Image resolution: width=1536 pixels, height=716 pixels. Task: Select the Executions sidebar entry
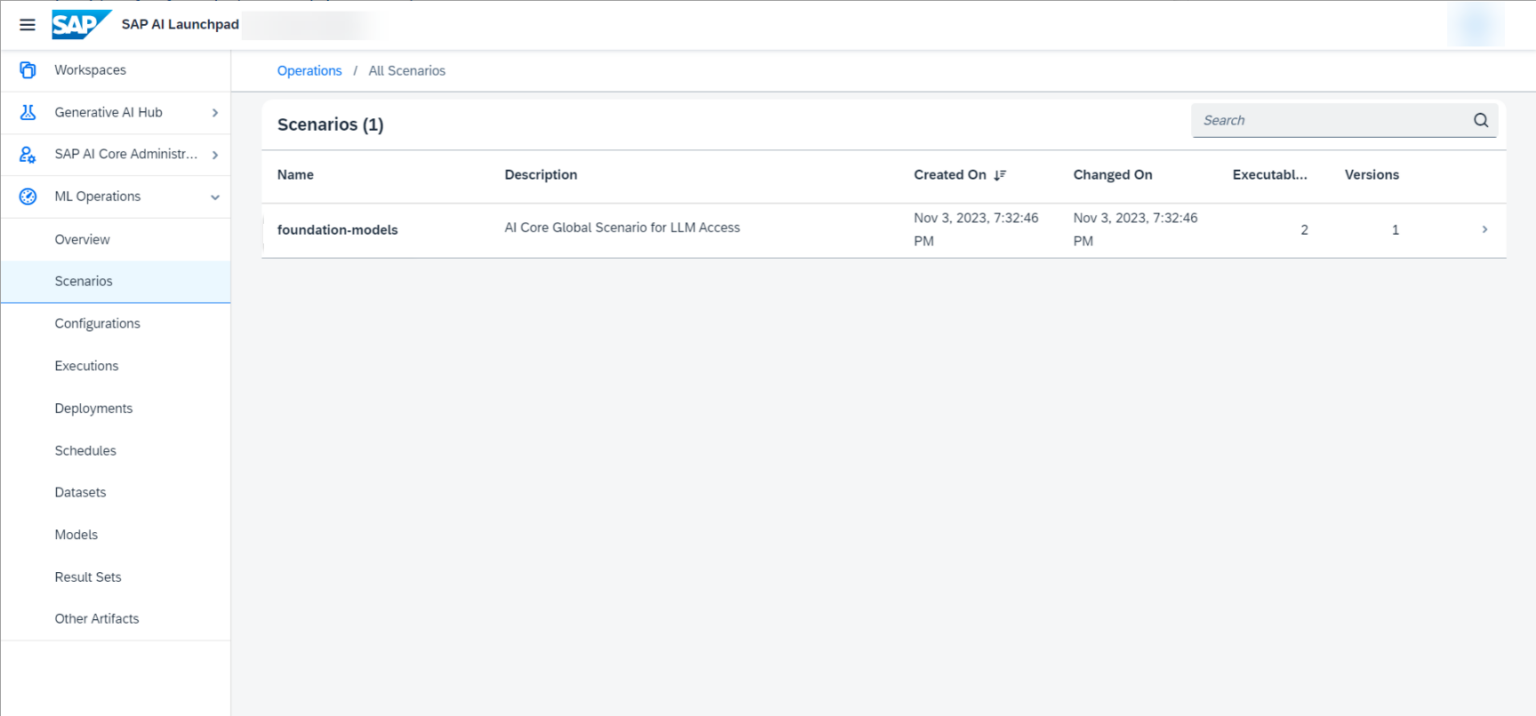86,365
